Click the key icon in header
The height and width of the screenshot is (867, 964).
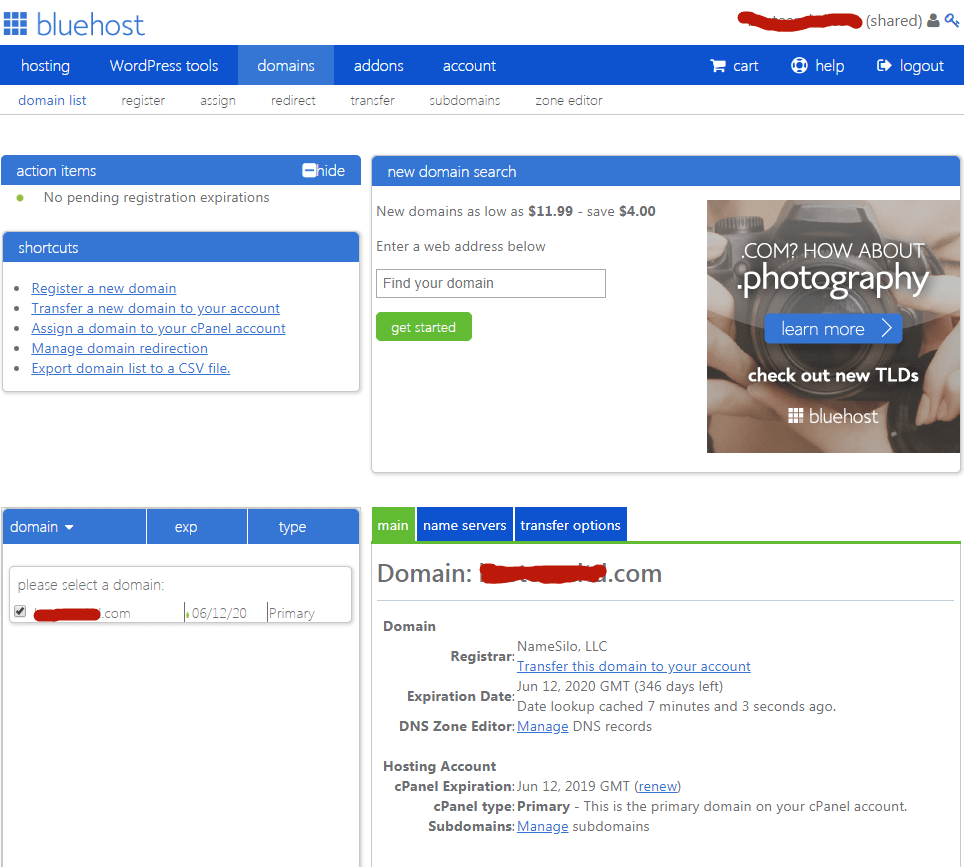click(x=952, y=20)
